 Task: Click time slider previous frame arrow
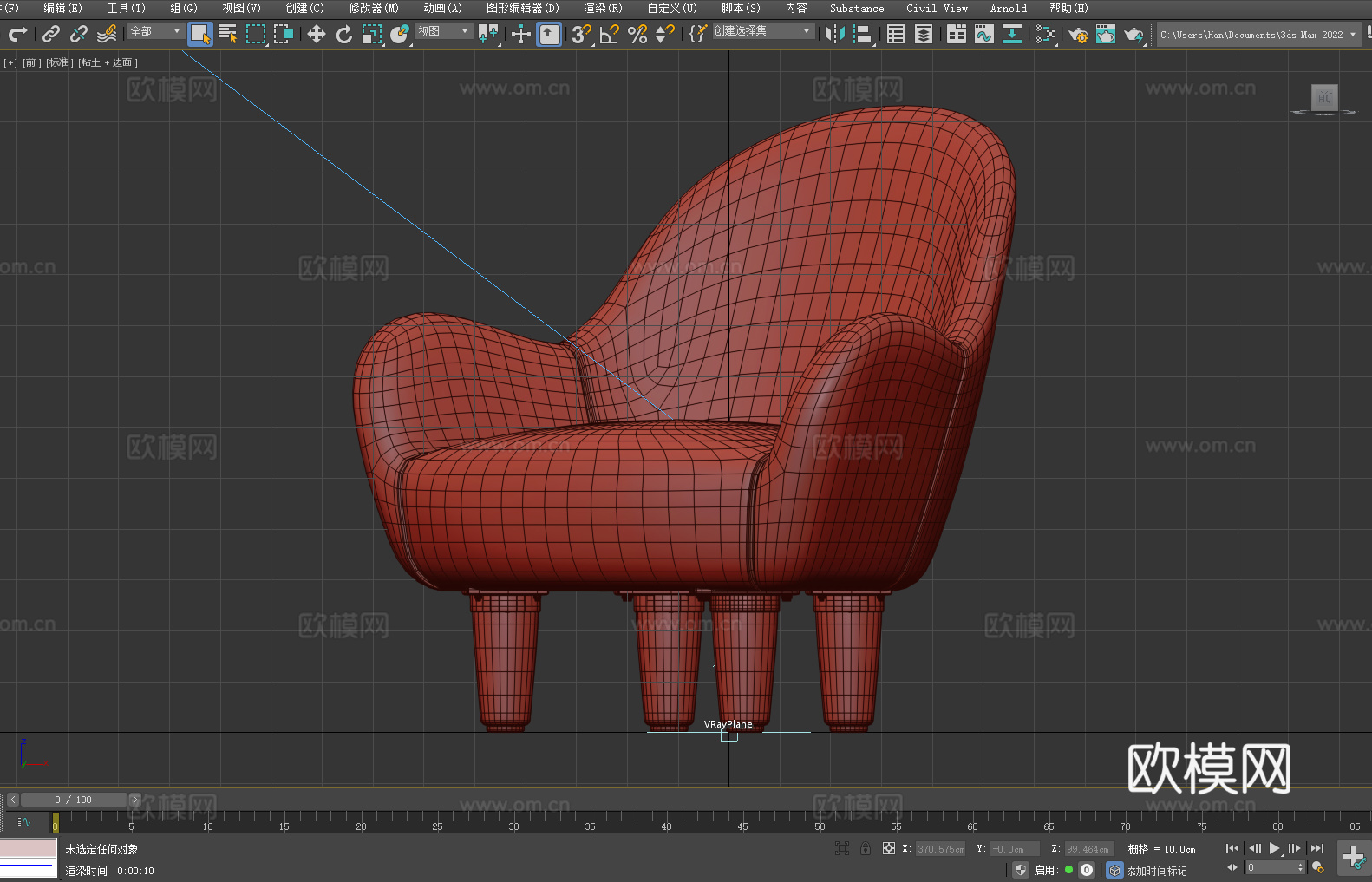(x=12, y=800)
